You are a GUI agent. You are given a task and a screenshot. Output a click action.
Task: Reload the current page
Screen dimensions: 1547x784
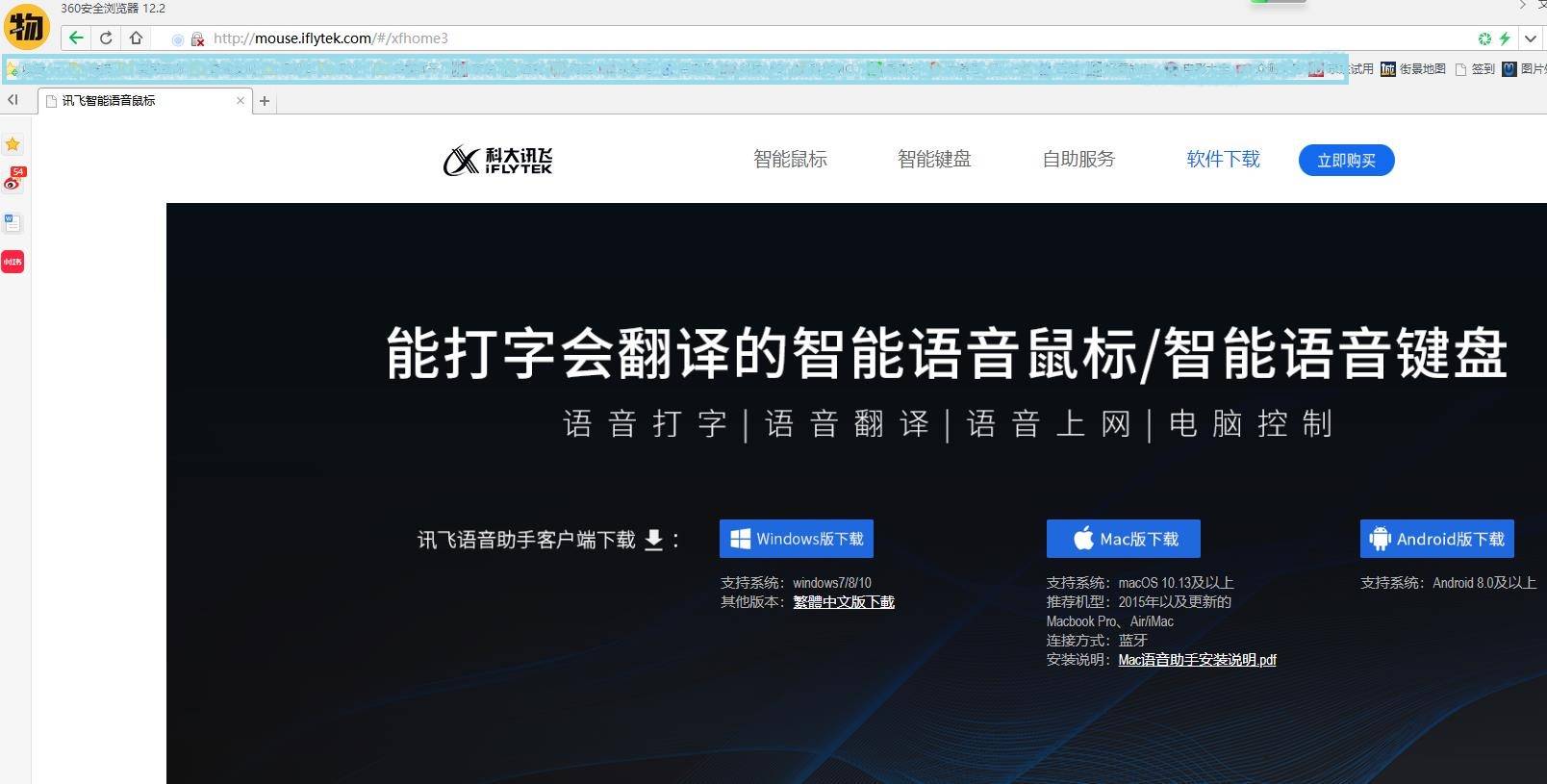pyautogui.click(x=106, y=38)
